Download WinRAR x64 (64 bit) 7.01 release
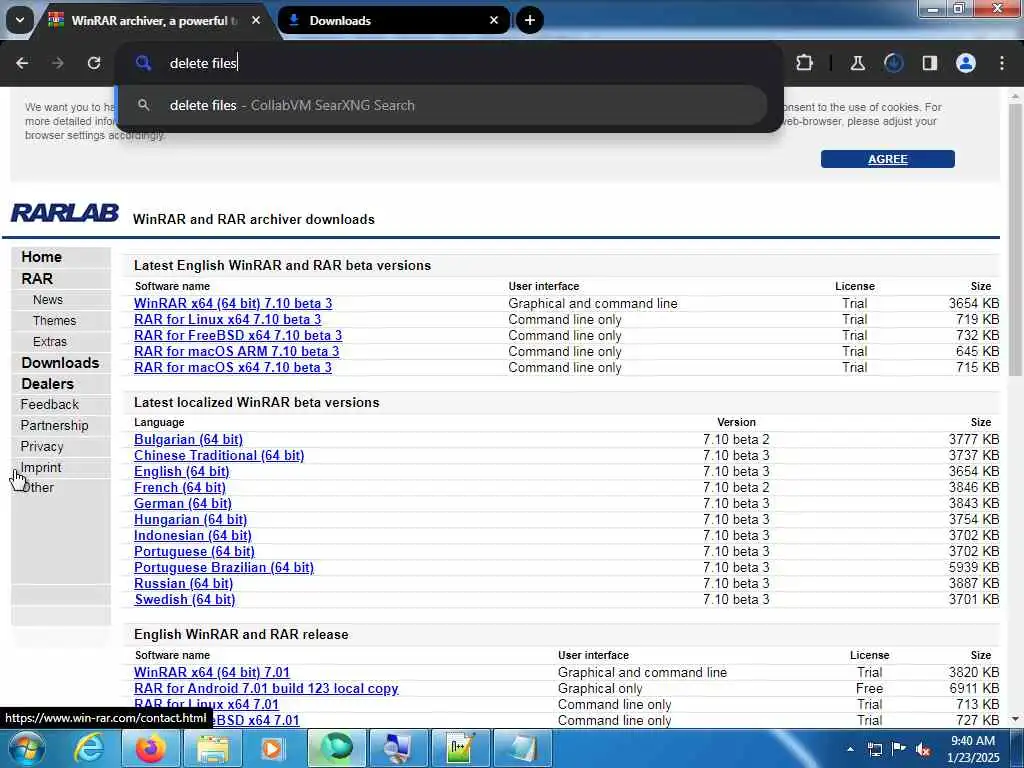 click(x=212, y=673)
